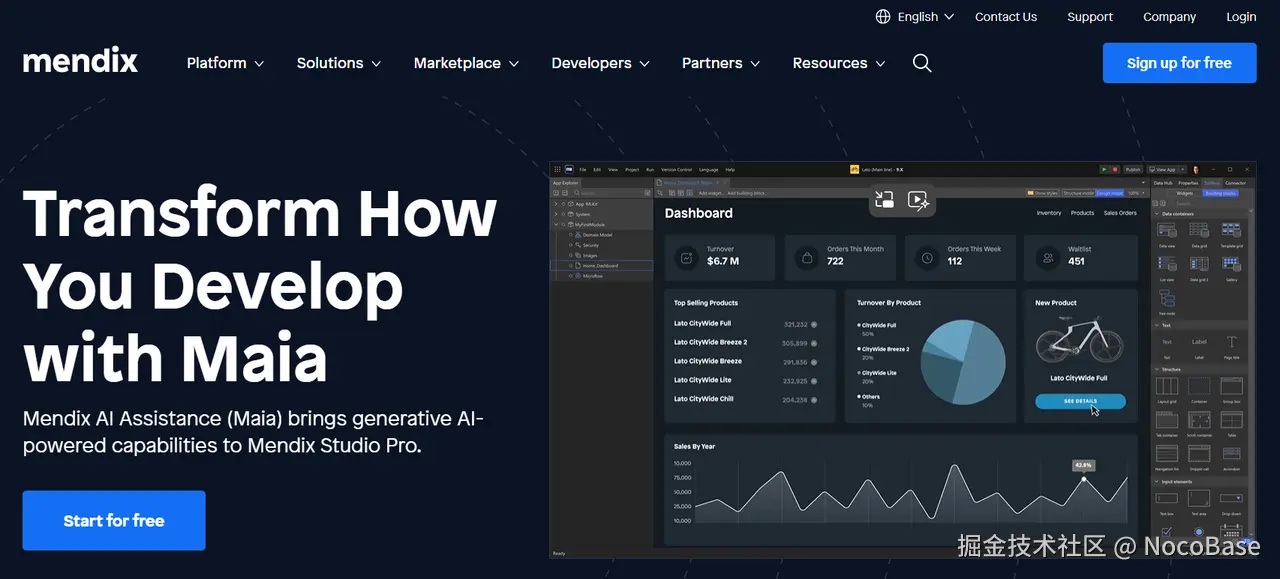Click the Orders This Week clock icon

927,257
